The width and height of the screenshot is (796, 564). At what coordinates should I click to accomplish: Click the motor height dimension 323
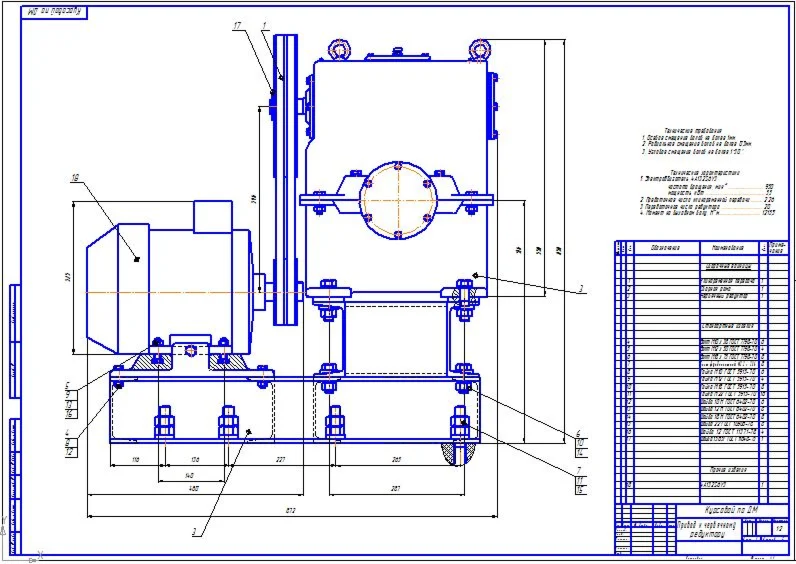[69, 277]
